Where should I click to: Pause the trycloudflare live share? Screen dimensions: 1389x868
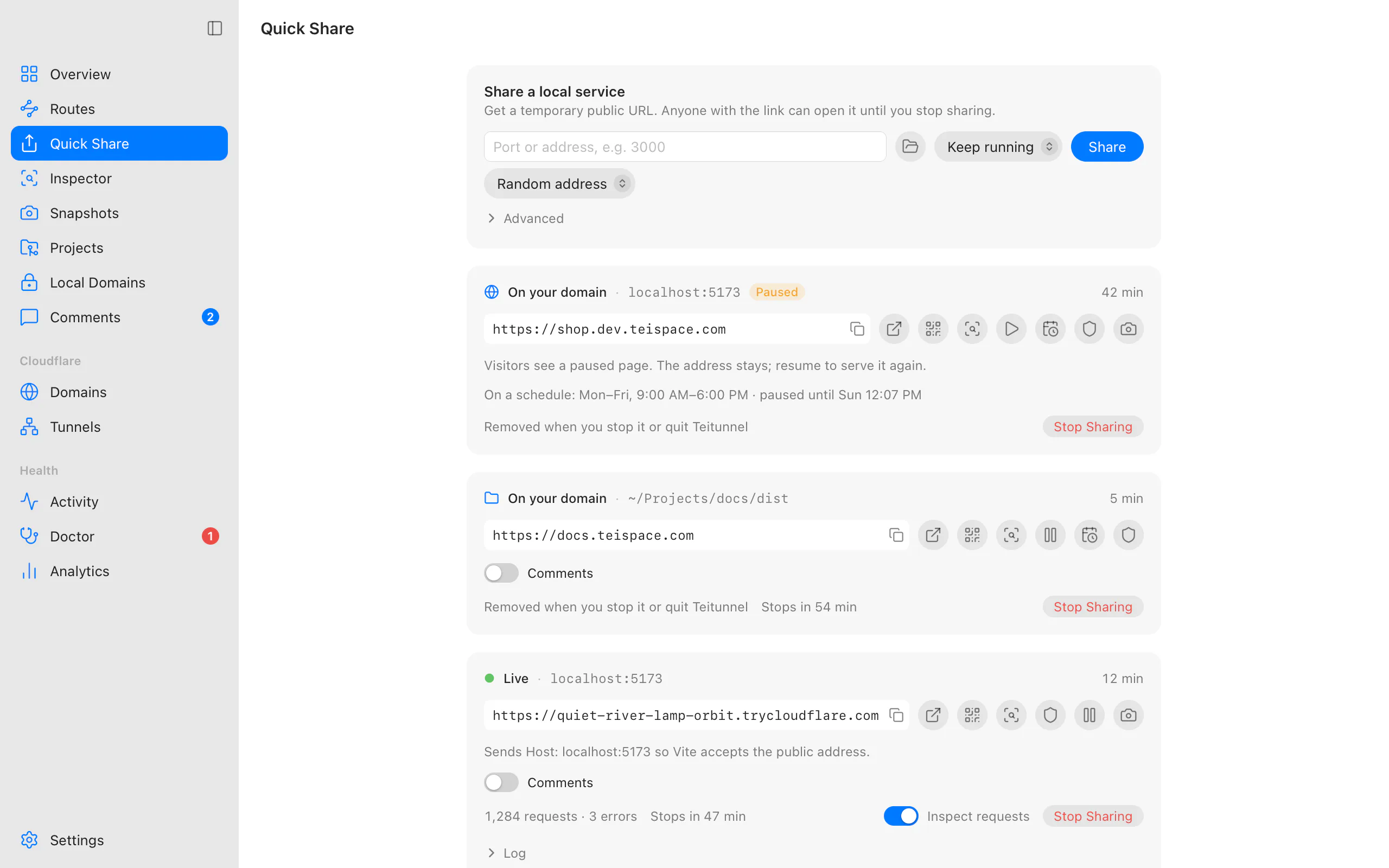coord(1089,714)
